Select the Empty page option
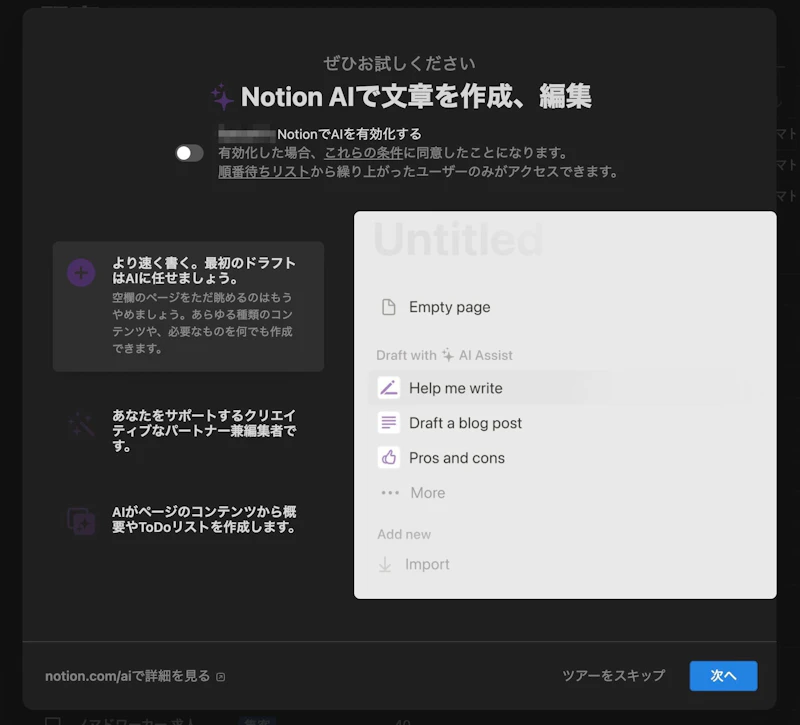The height and width of the screenshot is (725, 800). (450, 307)
